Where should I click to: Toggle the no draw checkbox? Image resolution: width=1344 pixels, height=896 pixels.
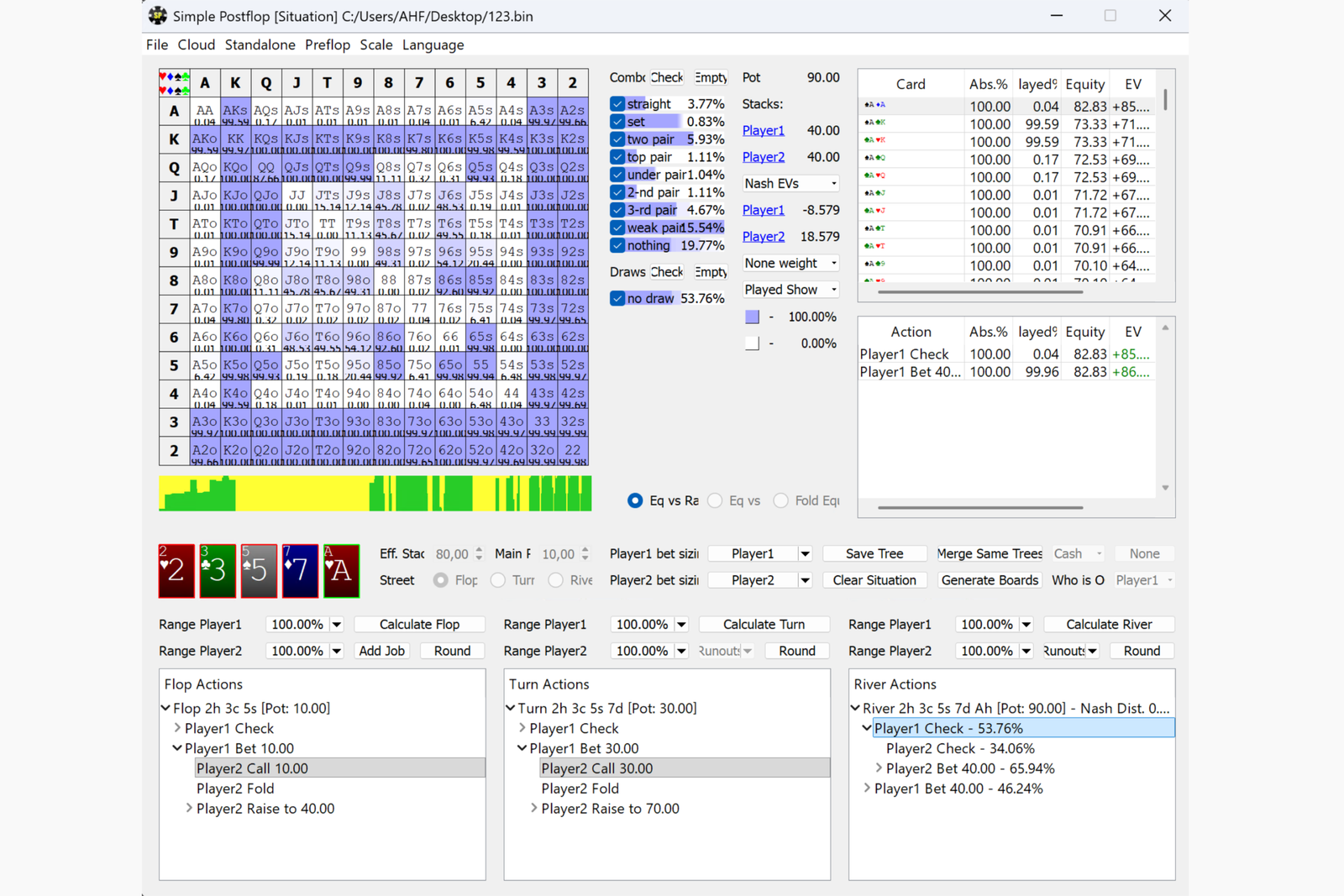pyautogui.click(x=617, y=299)
